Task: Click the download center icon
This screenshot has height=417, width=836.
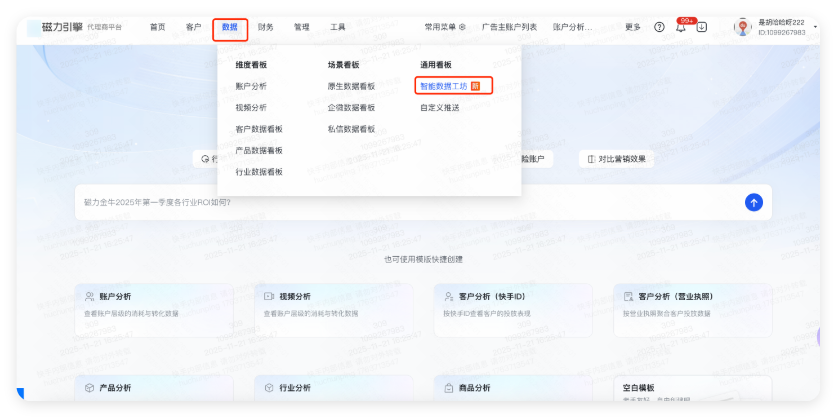Action: 702,27
